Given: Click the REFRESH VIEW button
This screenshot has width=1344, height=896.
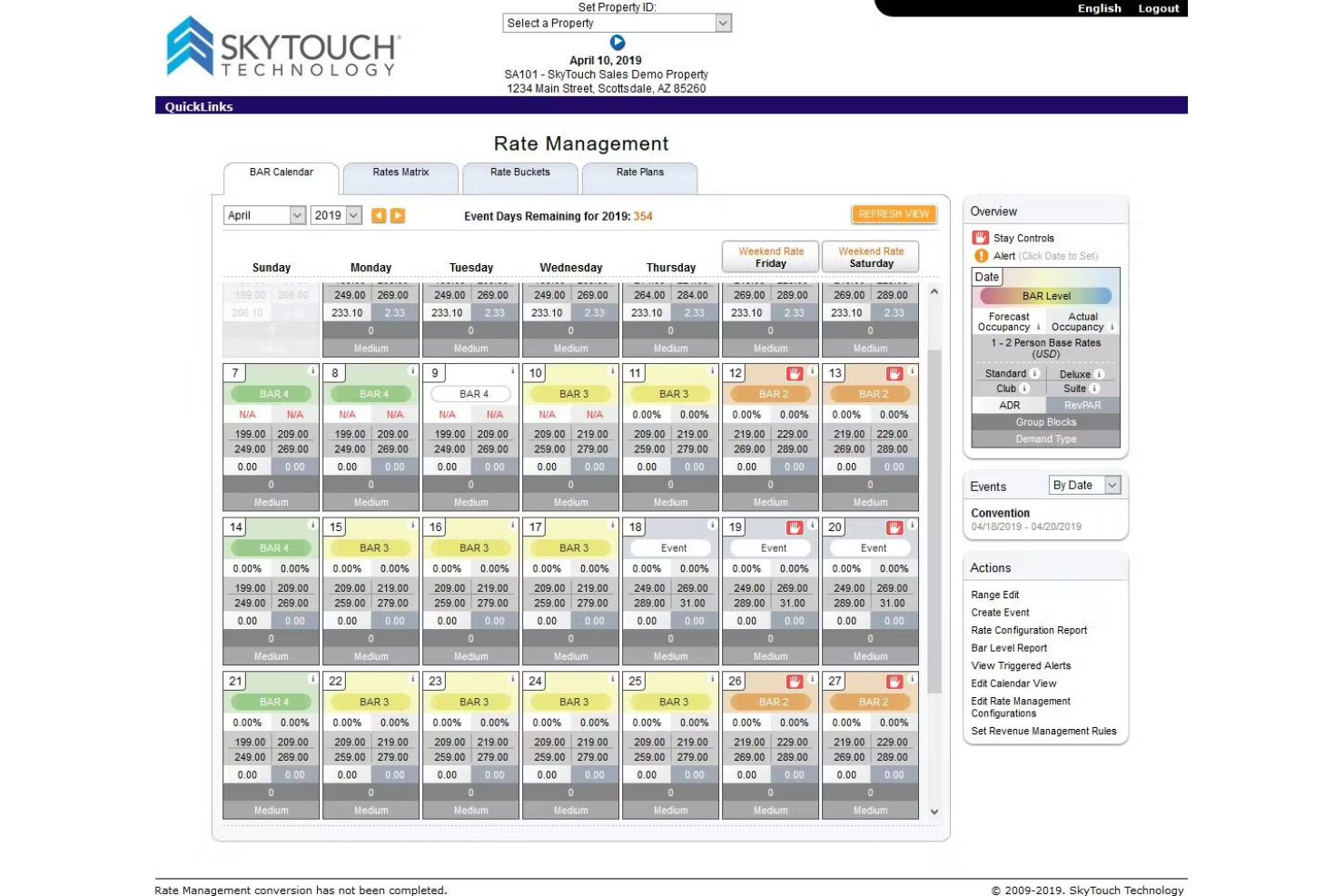Looking at the screenshot, I should pos(894,214).
